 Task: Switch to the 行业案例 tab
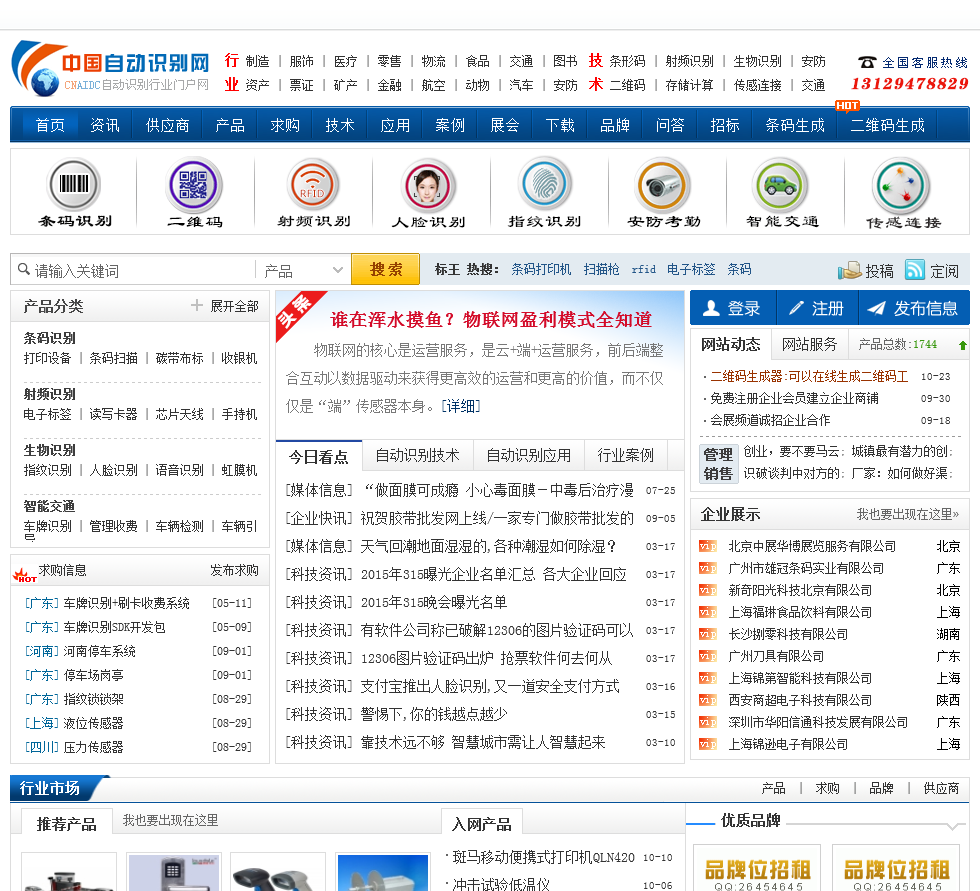626,455
